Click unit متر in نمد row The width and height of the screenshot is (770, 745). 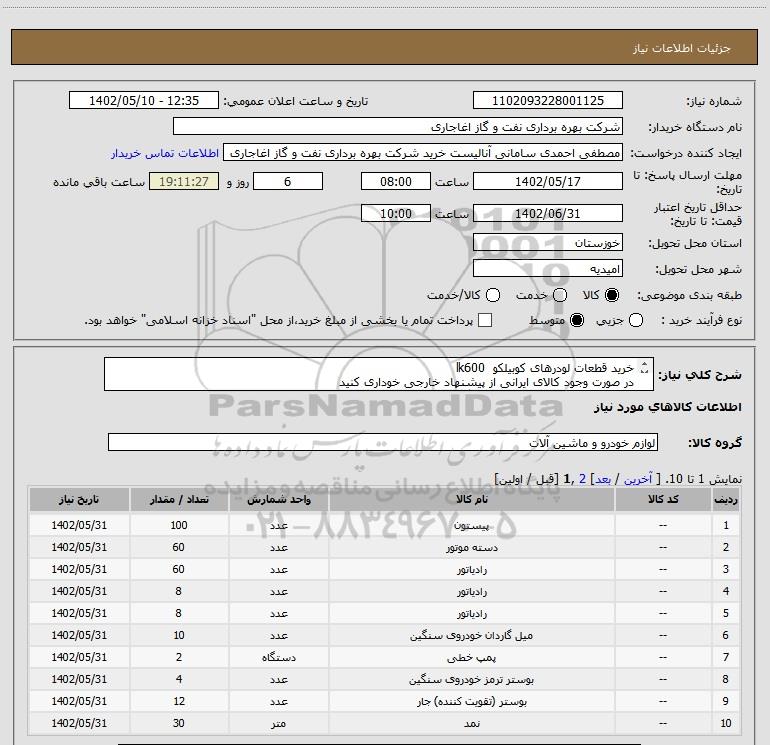pyautogui.click(x=278, y=723)
